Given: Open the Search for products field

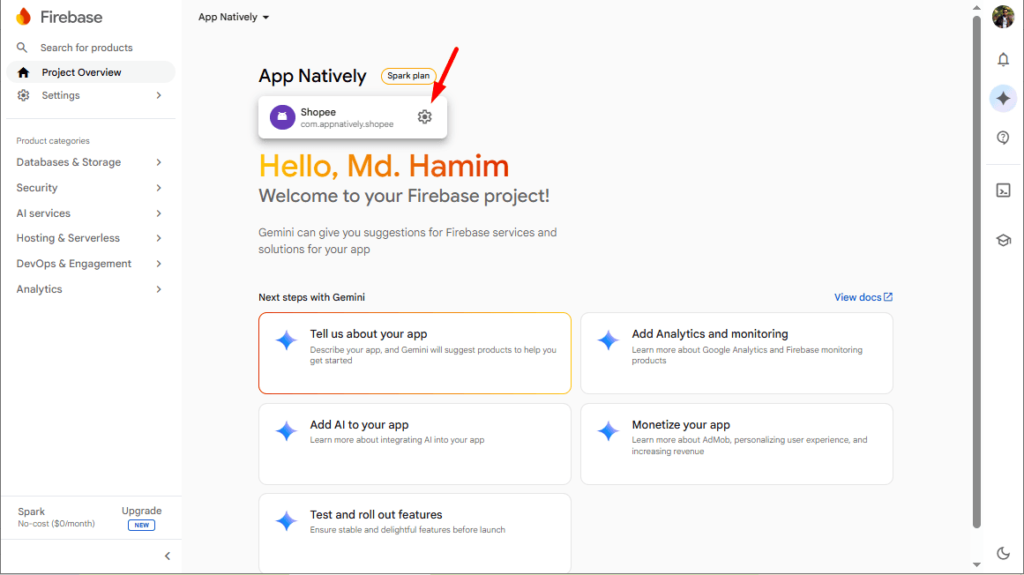Looking at the screenshot, I should click(86, 48).
